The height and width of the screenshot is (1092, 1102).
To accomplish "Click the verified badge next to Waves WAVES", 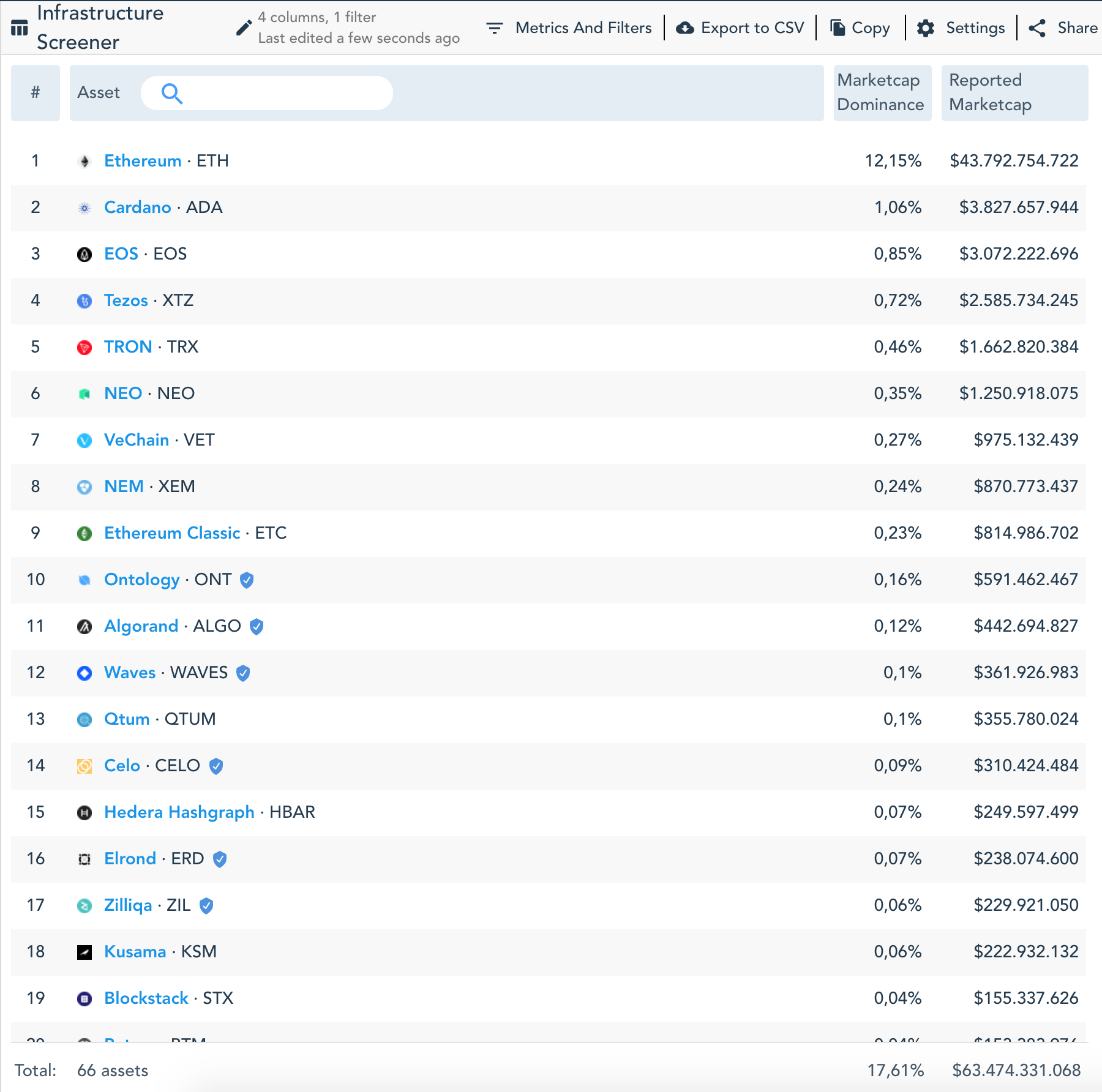I will pos(243,673).
